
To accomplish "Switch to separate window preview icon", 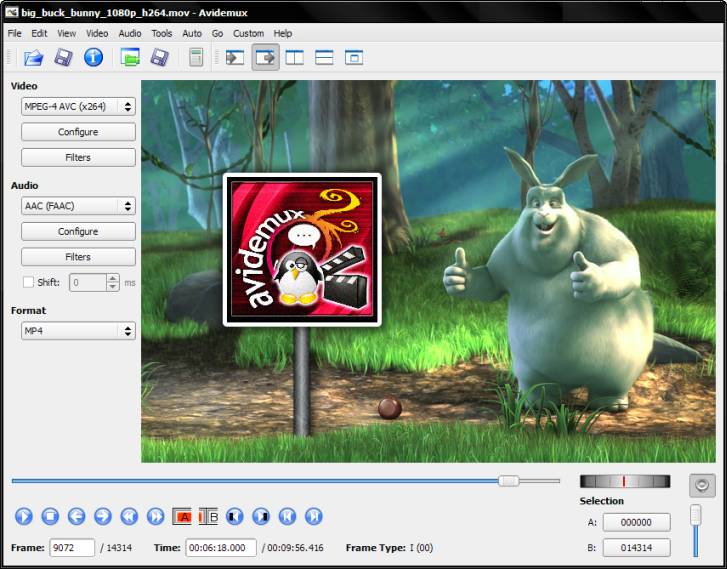I will click(354, 58).
